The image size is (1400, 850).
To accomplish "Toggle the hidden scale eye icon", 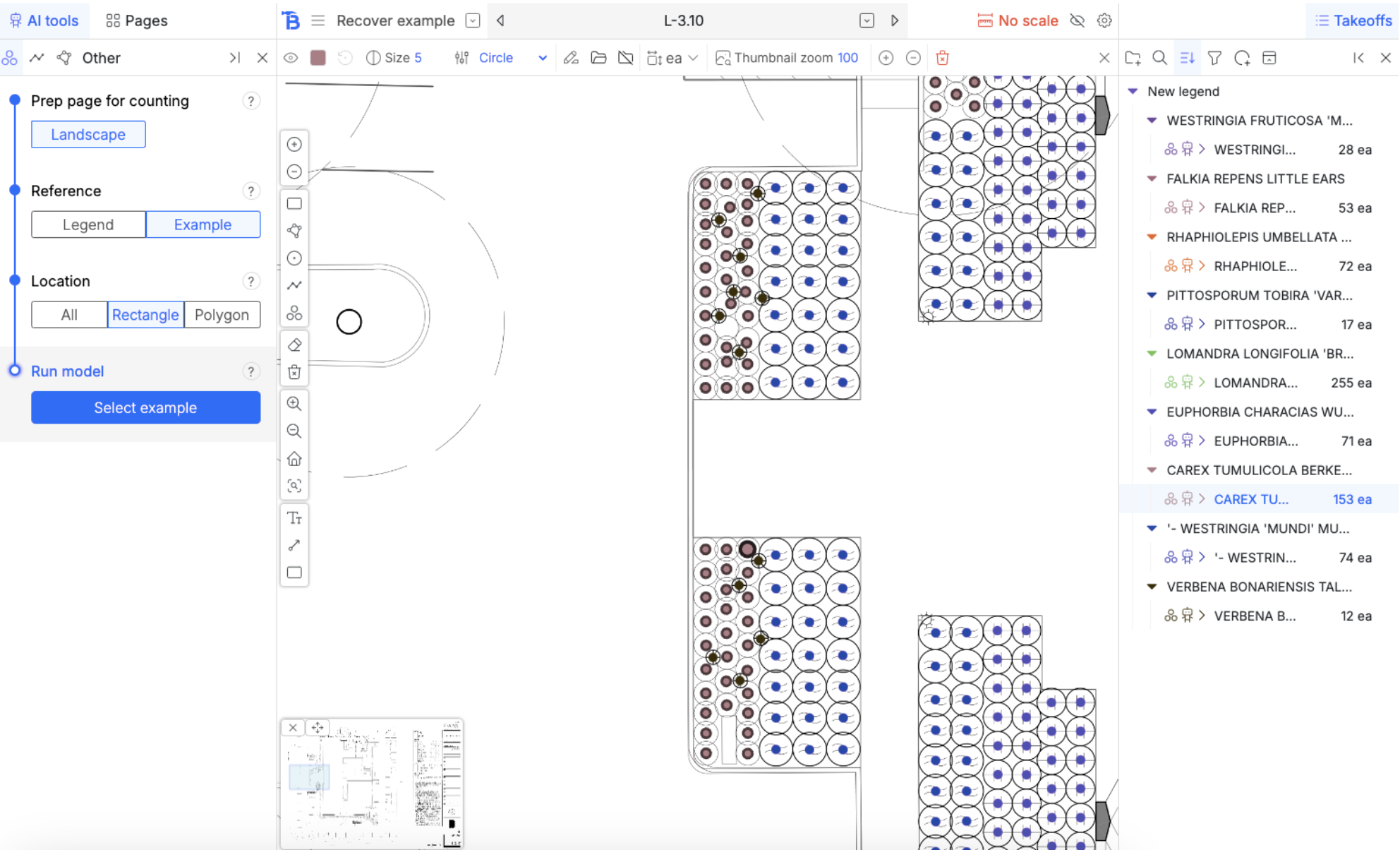I will (x=1077, y=20).
